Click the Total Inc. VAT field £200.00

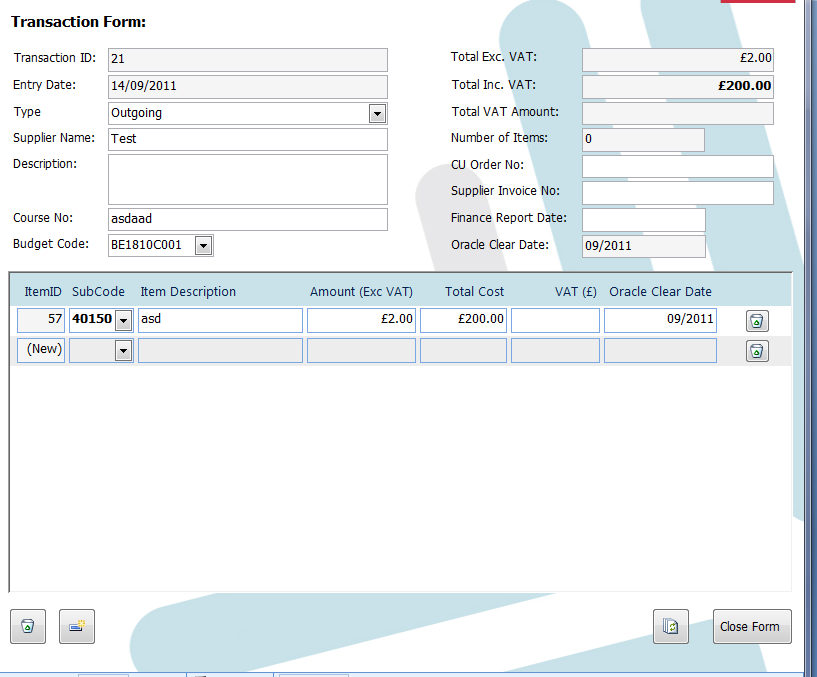tap(678, 87)
